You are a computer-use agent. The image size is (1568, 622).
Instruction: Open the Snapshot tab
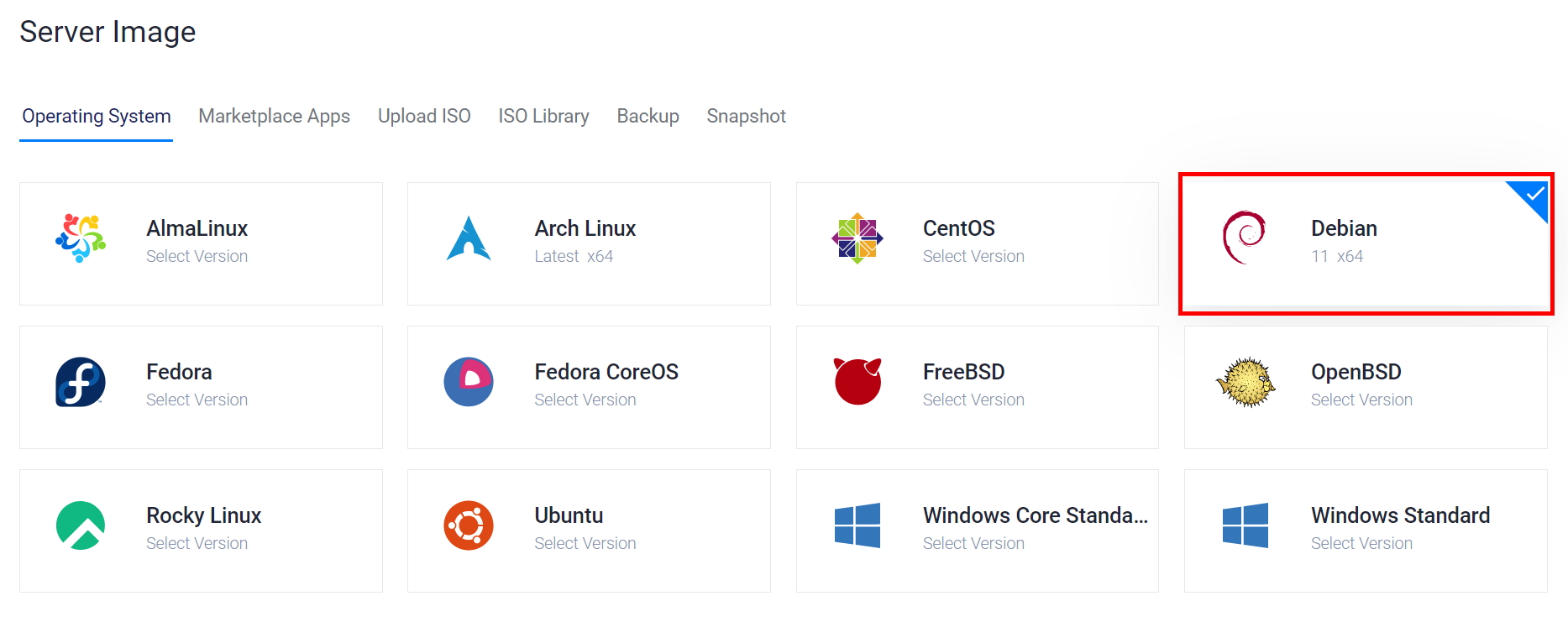(746, 116)
